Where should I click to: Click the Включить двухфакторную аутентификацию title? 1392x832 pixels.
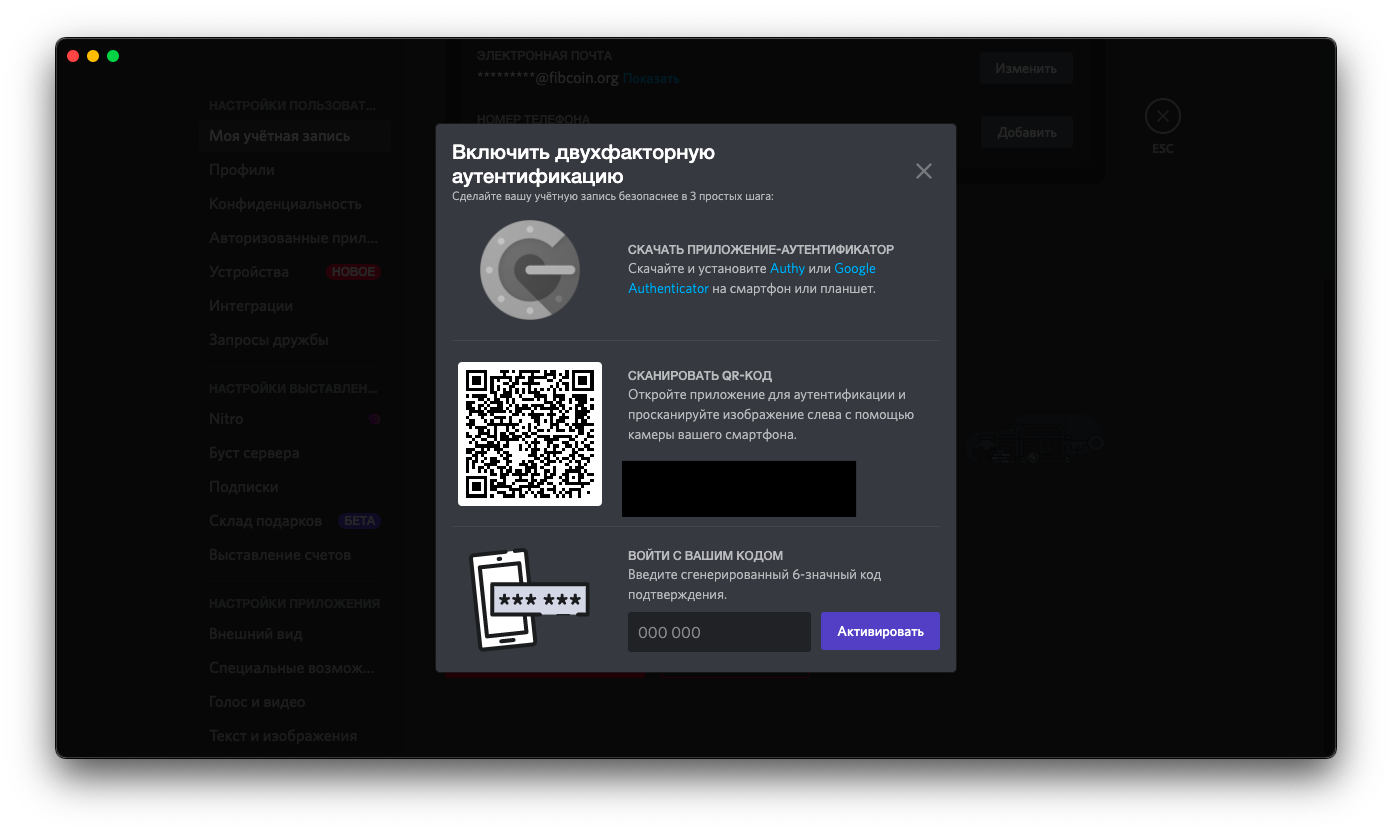tap(583, 164)
